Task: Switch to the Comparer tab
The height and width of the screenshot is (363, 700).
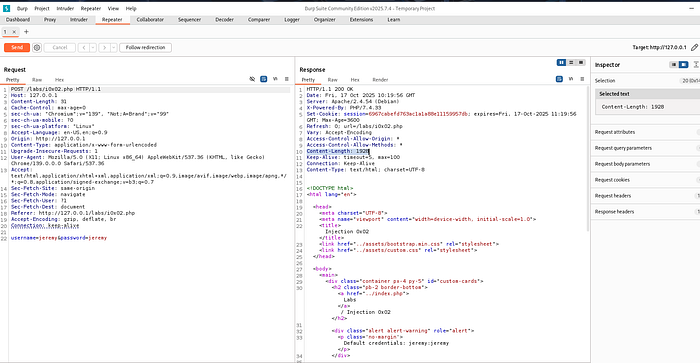Action: tap(259, 20)
